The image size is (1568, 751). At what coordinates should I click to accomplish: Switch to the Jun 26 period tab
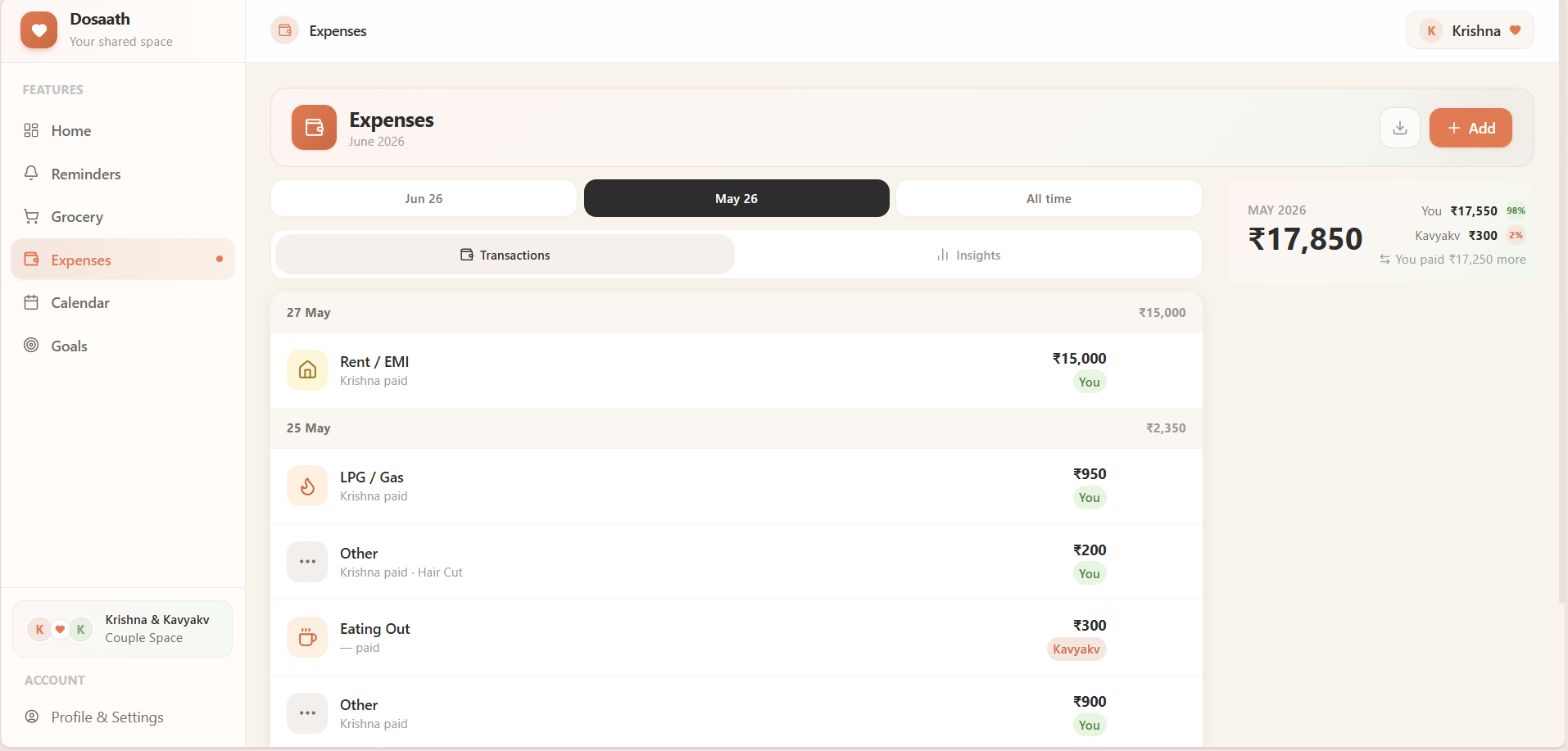point(424,198)
